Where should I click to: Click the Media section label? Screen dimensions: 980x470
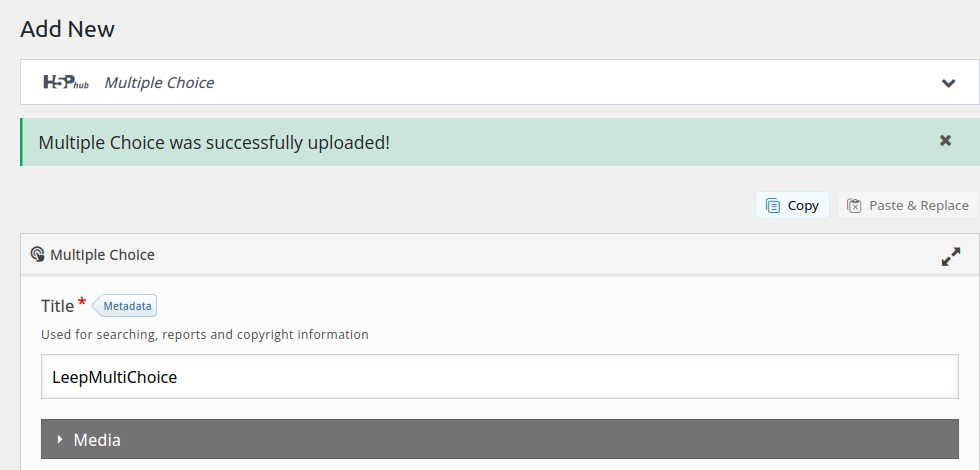coord(97,440)
